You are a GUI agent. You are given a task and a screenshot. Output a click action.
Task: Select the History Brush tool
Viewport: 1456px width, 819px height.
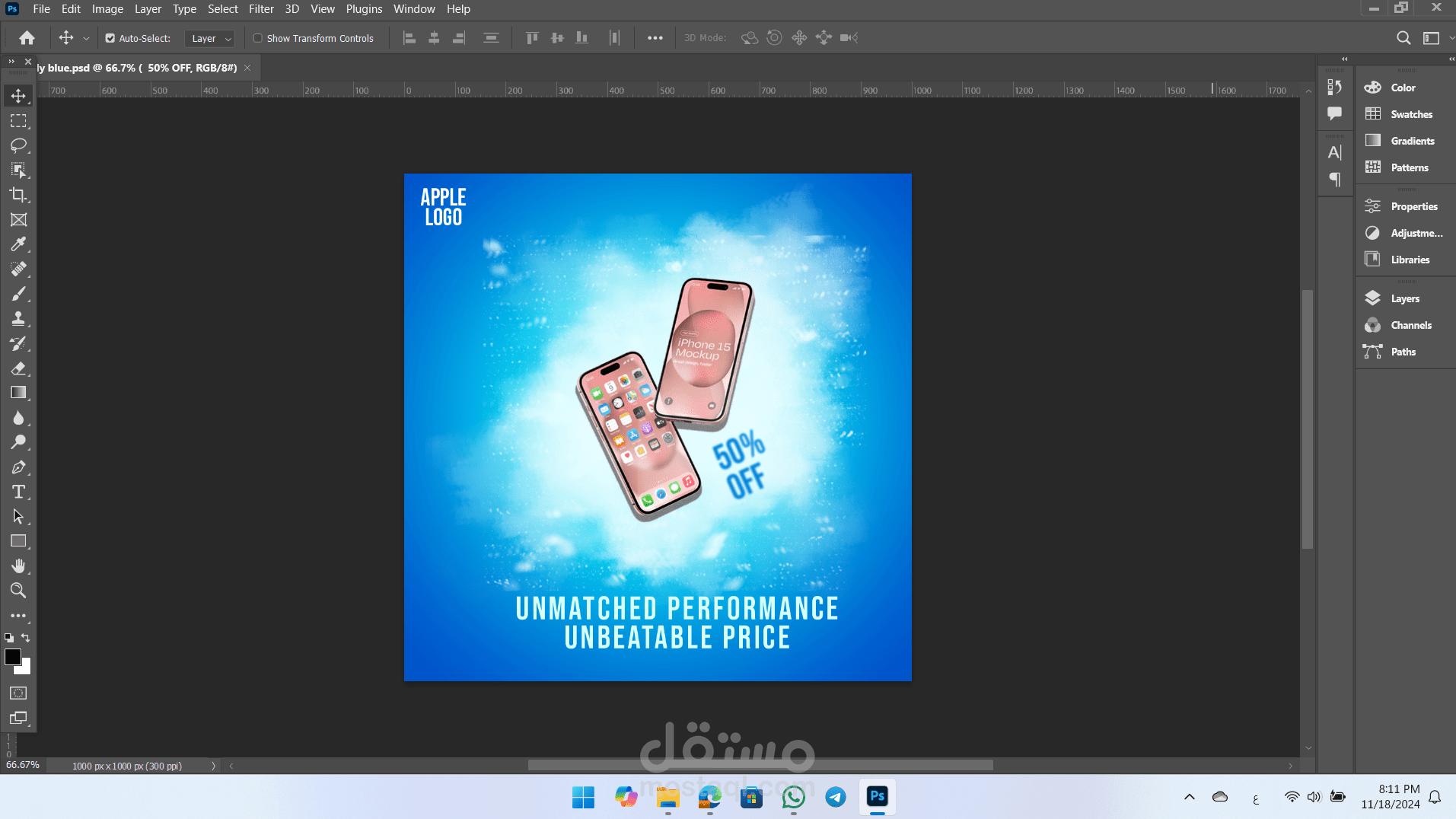pos(18,343)
